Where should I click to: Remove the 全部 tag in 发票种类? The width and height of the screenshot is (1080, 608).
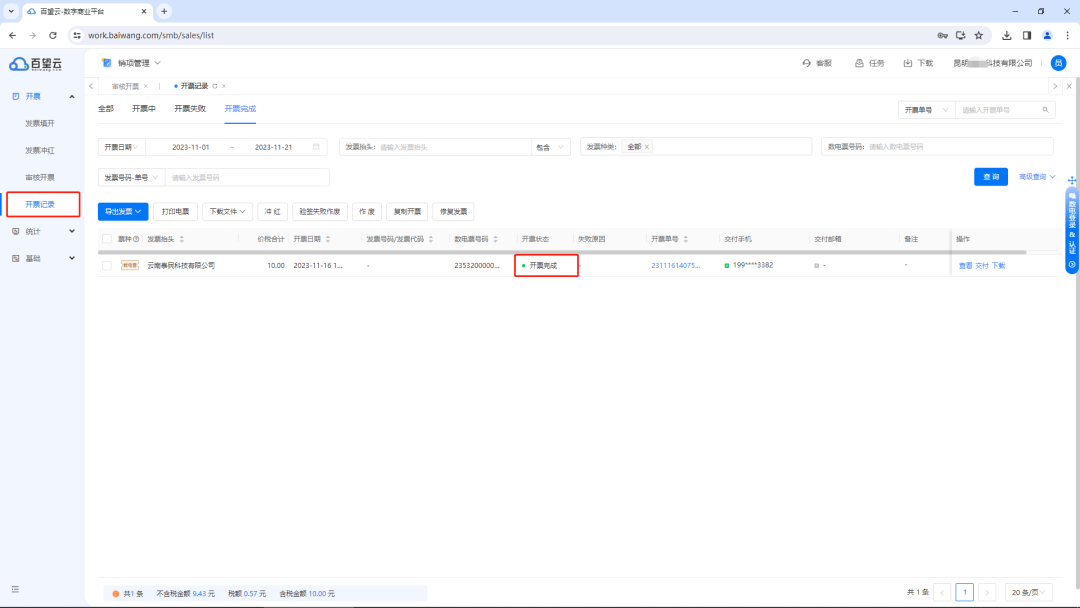(x=647, y=147)
